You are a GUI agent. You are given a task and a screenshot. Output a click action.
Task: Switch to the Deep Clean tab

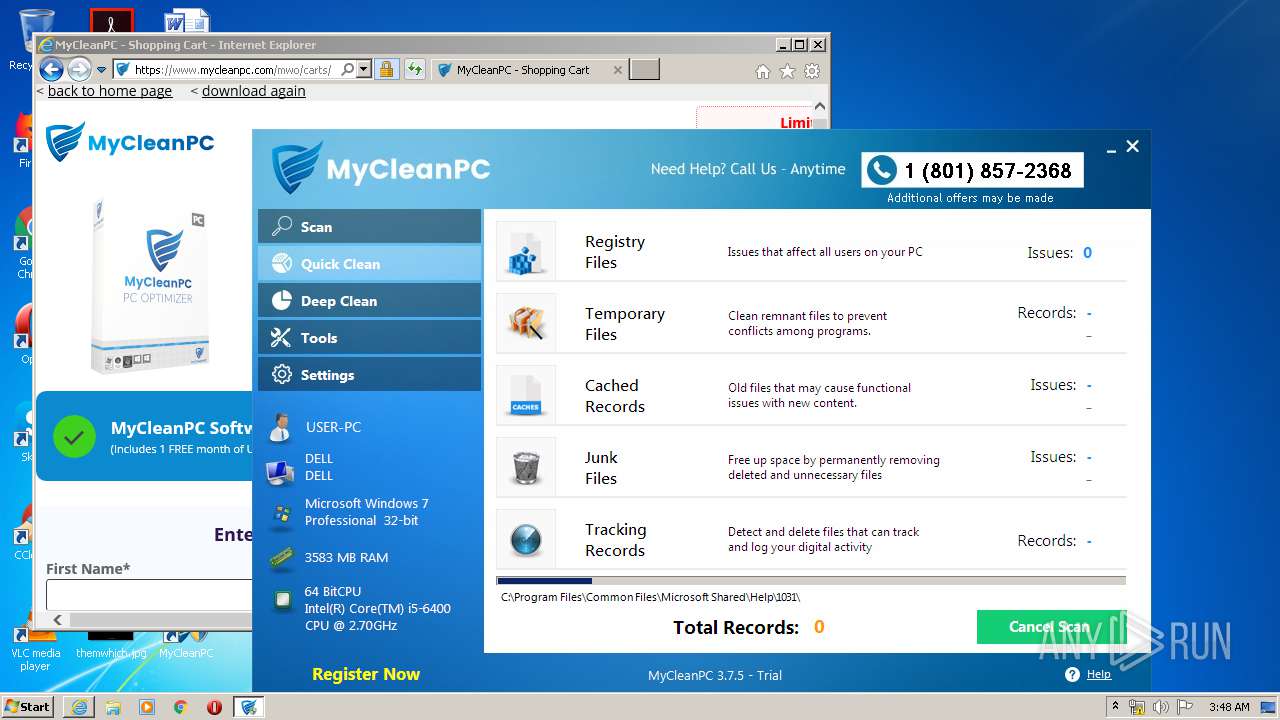[x=369, y=301]
